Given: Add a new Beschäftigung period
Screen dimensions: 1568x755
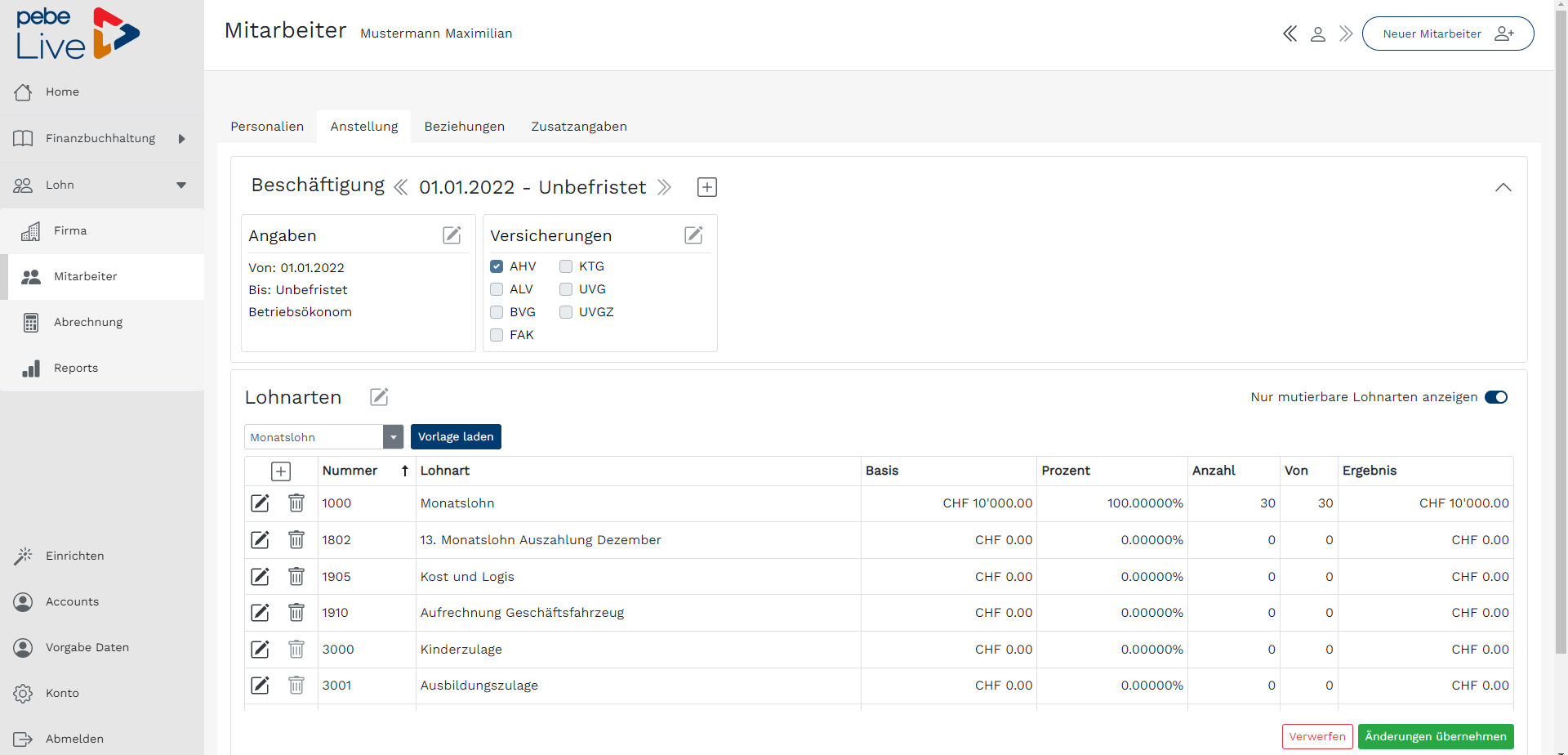Looking at the screenshot, I should (x=707, y=187).
